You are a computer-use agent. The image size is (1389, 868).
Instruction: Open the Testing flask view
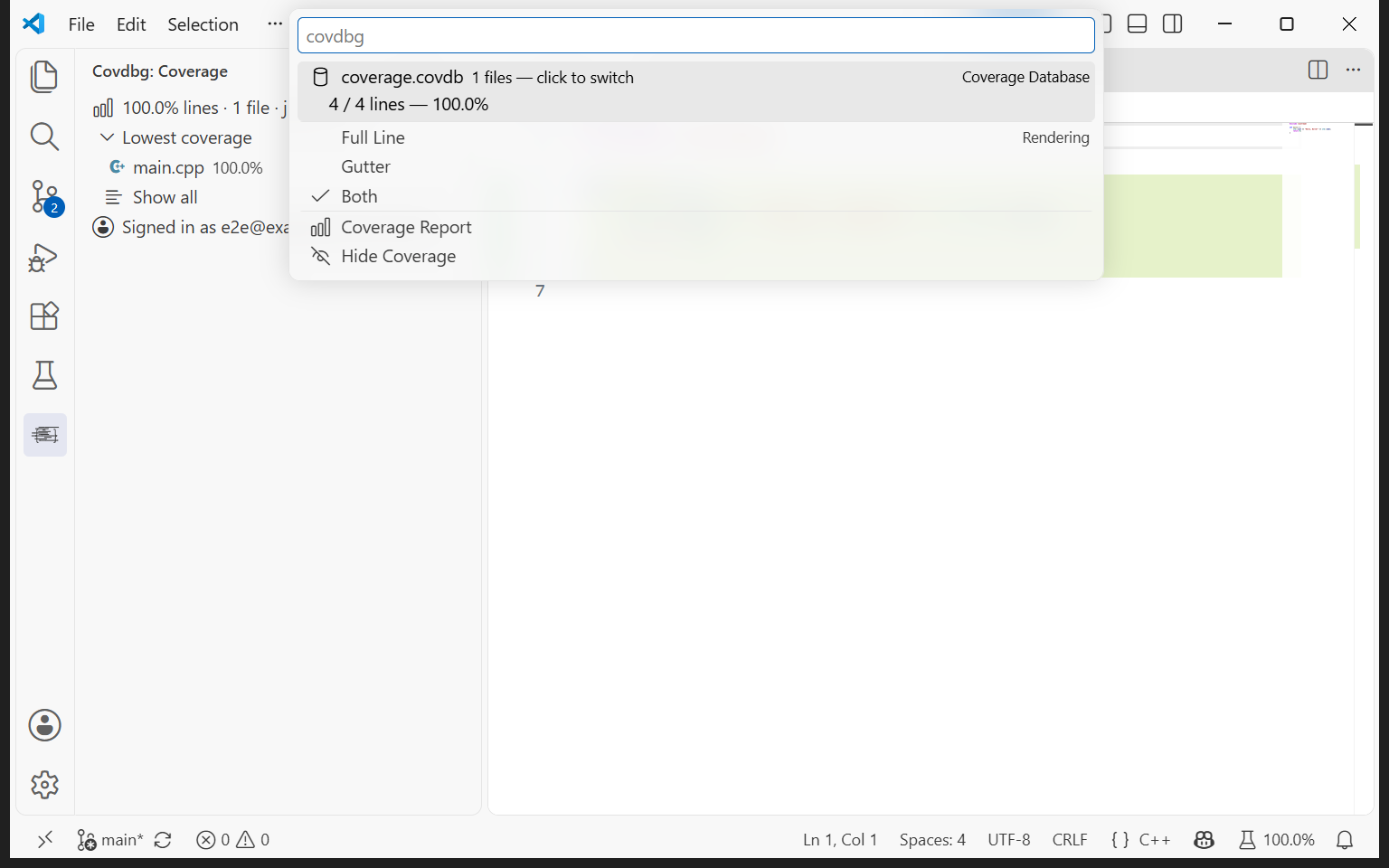(x=44, y=375)
